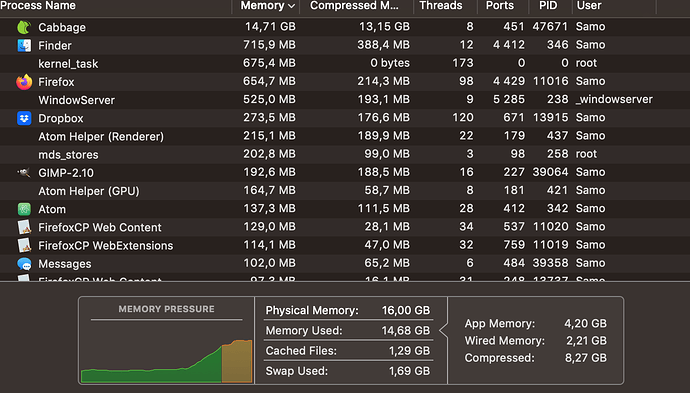Select the Finder process name
The image size is (690, 393).
click(55, 46)
